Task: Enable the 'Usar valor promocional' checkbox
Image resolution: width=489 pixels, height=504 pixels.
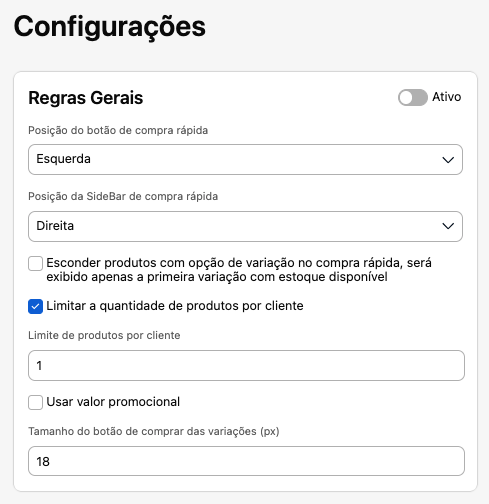Action: pos(35,402)
